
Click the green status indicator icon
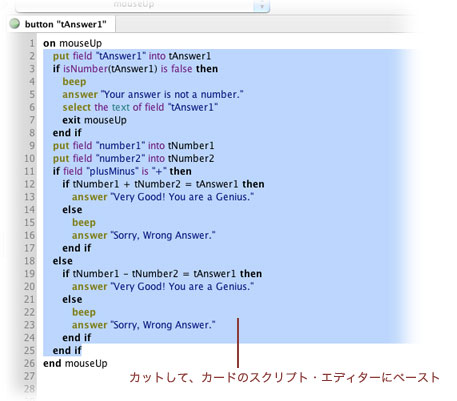coord(15,24)
